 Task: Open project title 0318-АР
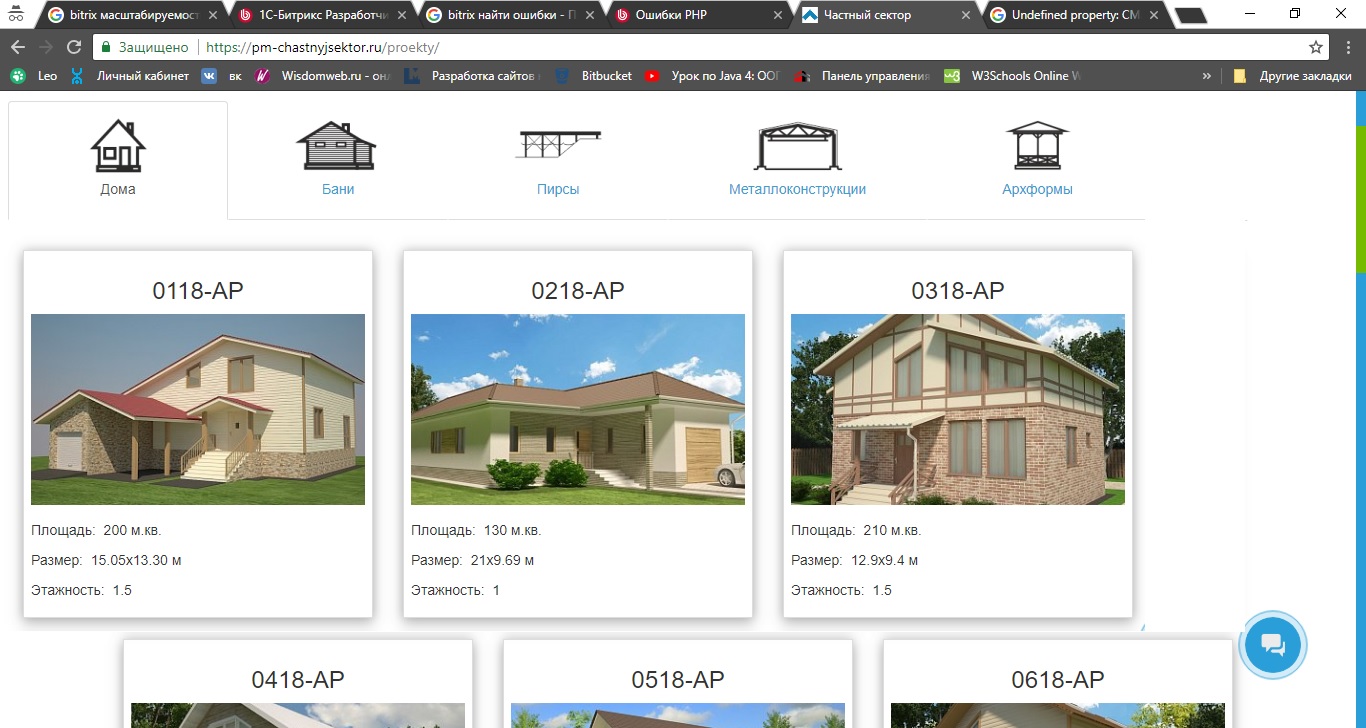(x=958, y=290)
